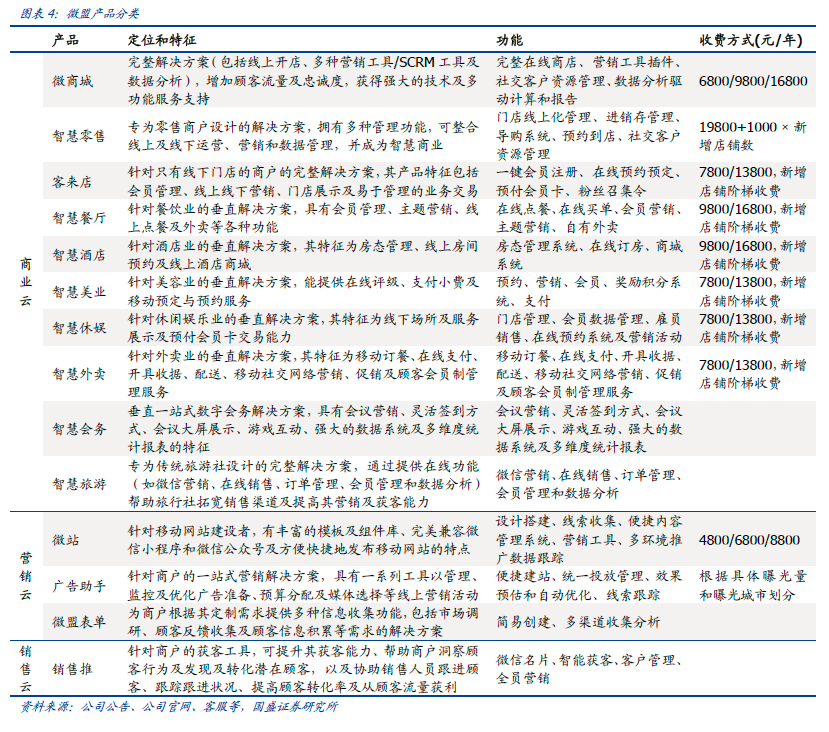Click 客来店 fee cell 7800/13800
Image resolution: width=829 pixels, height=732 pixels.
pyautogui.click(x=753, y=181)
